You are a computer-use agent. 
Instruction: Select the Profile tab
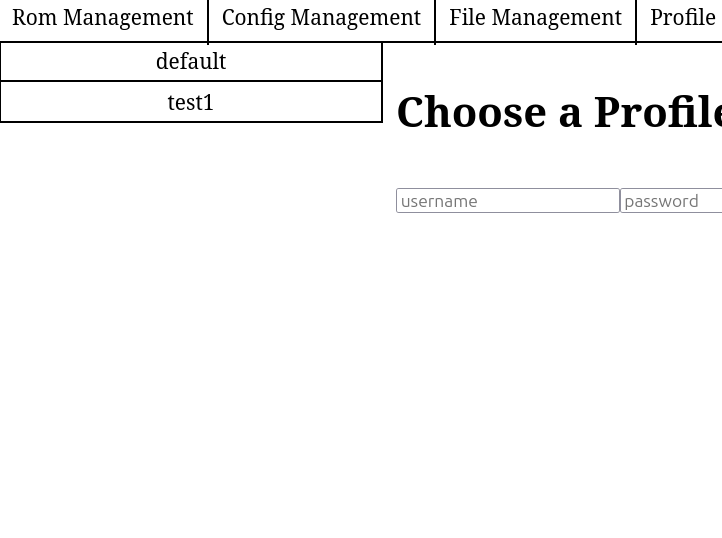pos(683,19)
